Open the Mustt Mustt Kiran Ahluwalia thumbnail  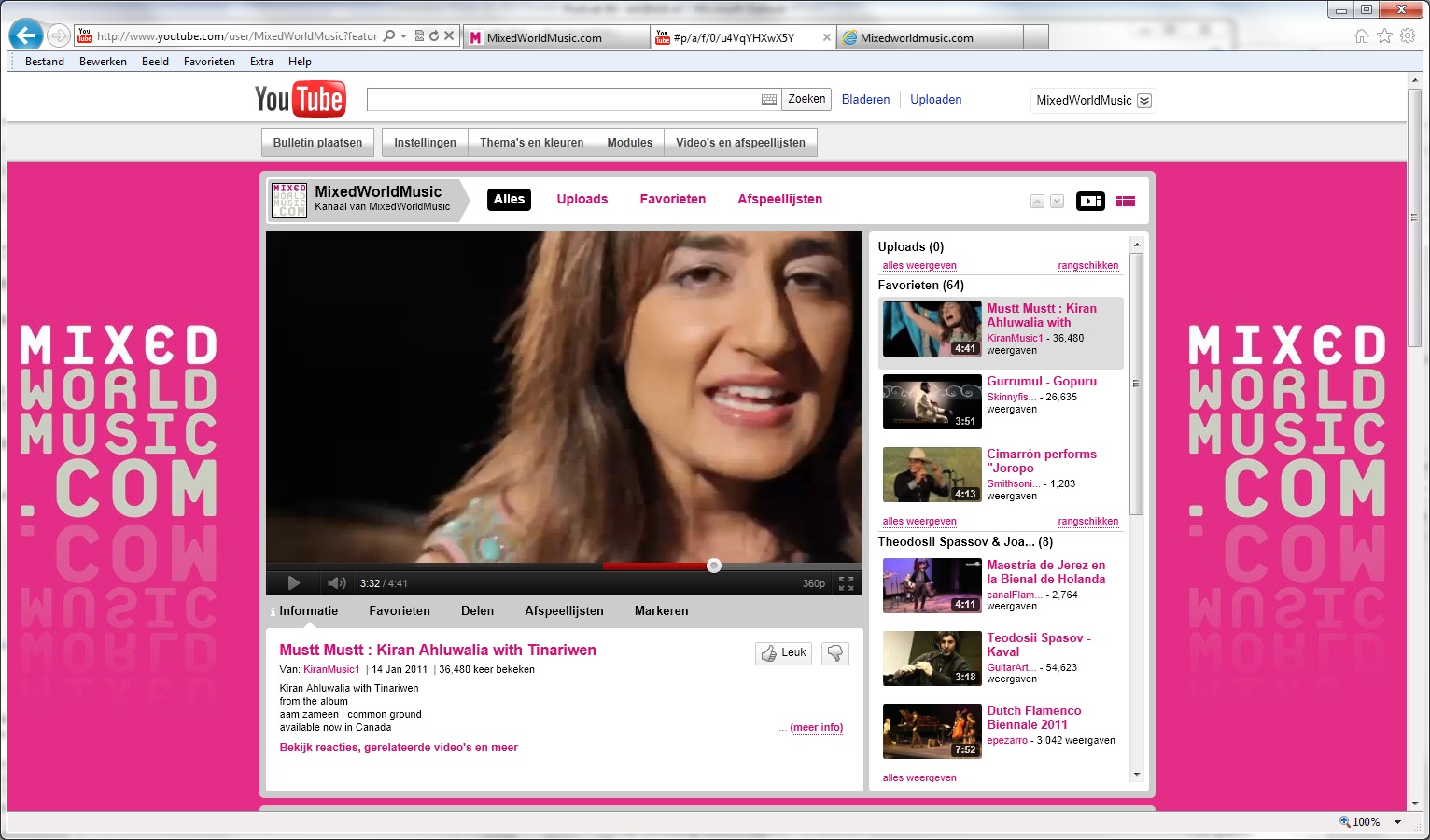pyautogui.click(x=932, y=329)
